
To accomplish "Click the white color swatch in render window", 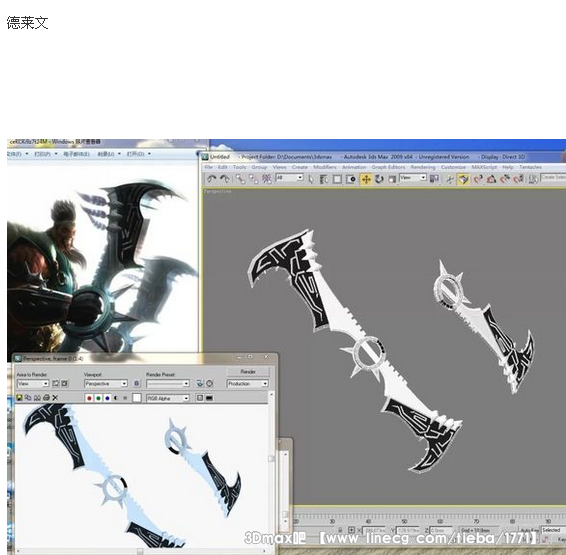I will click(136, 398).
